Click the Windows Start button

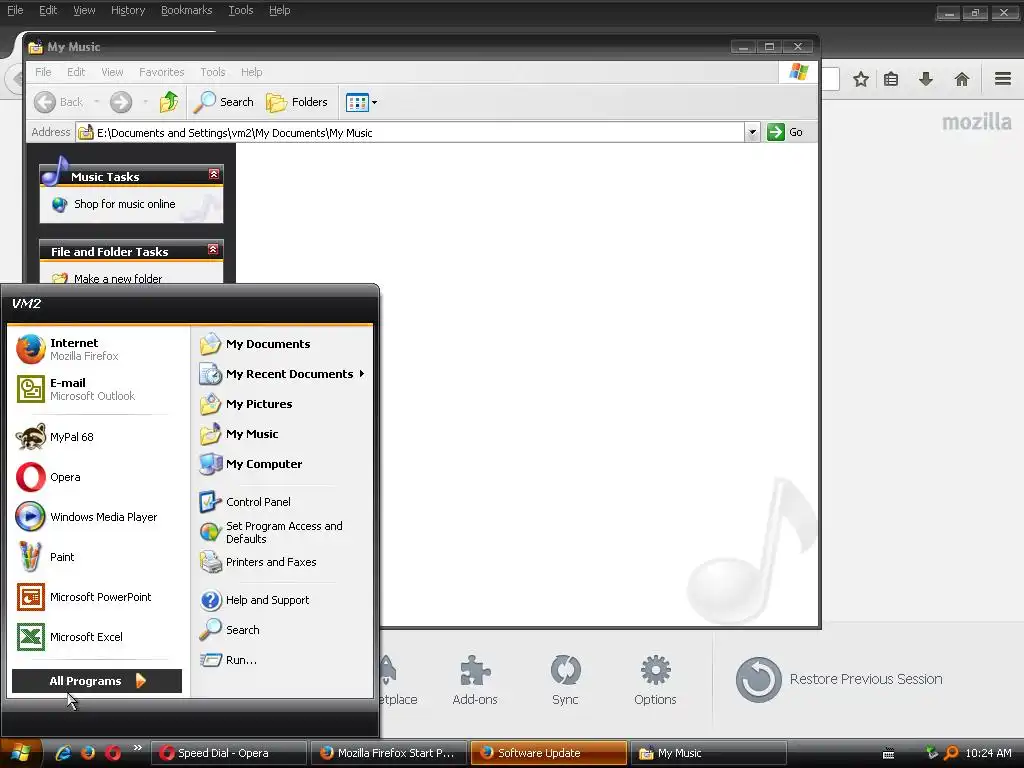pyautogui.click(x=21, y=752)
